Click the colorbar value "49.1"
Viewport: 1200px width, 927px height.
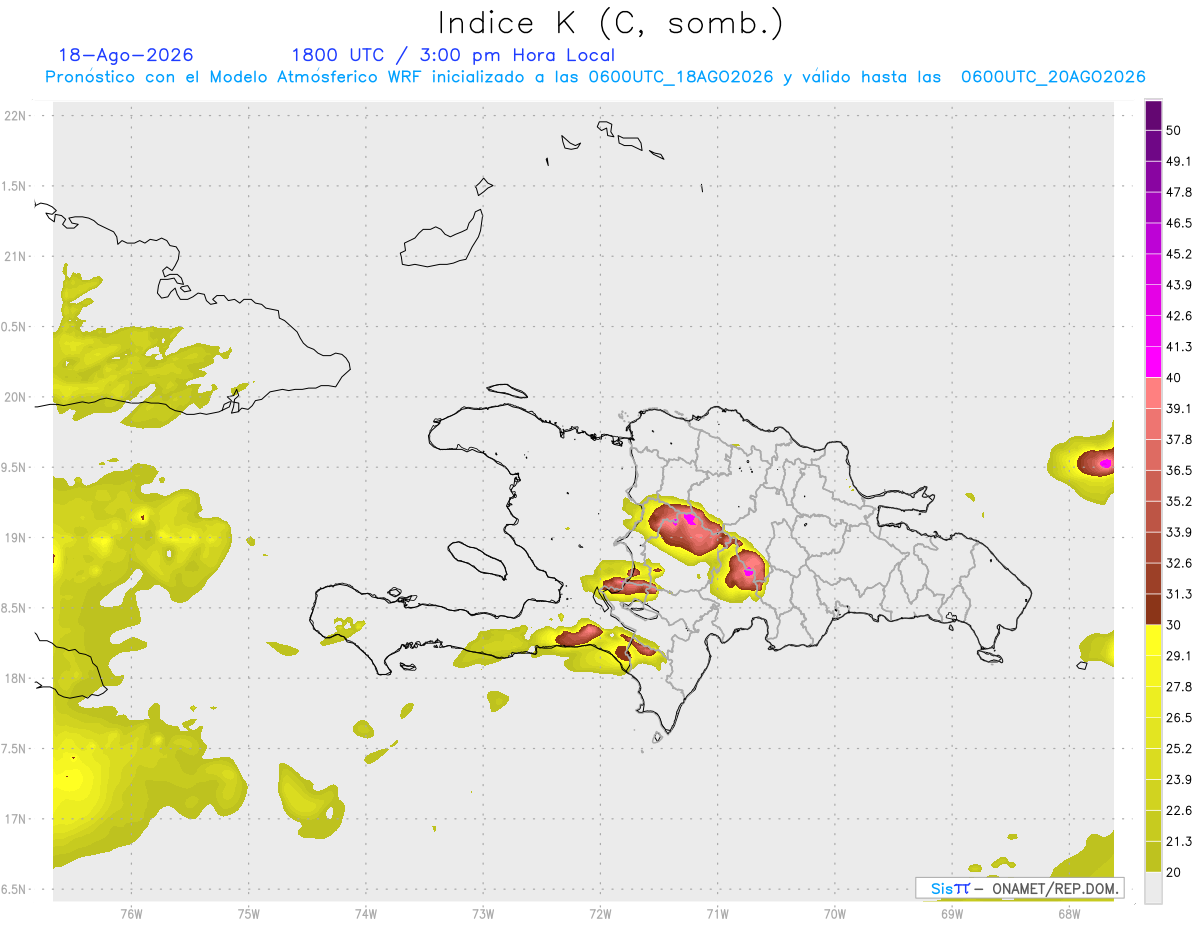point(1179,161)
